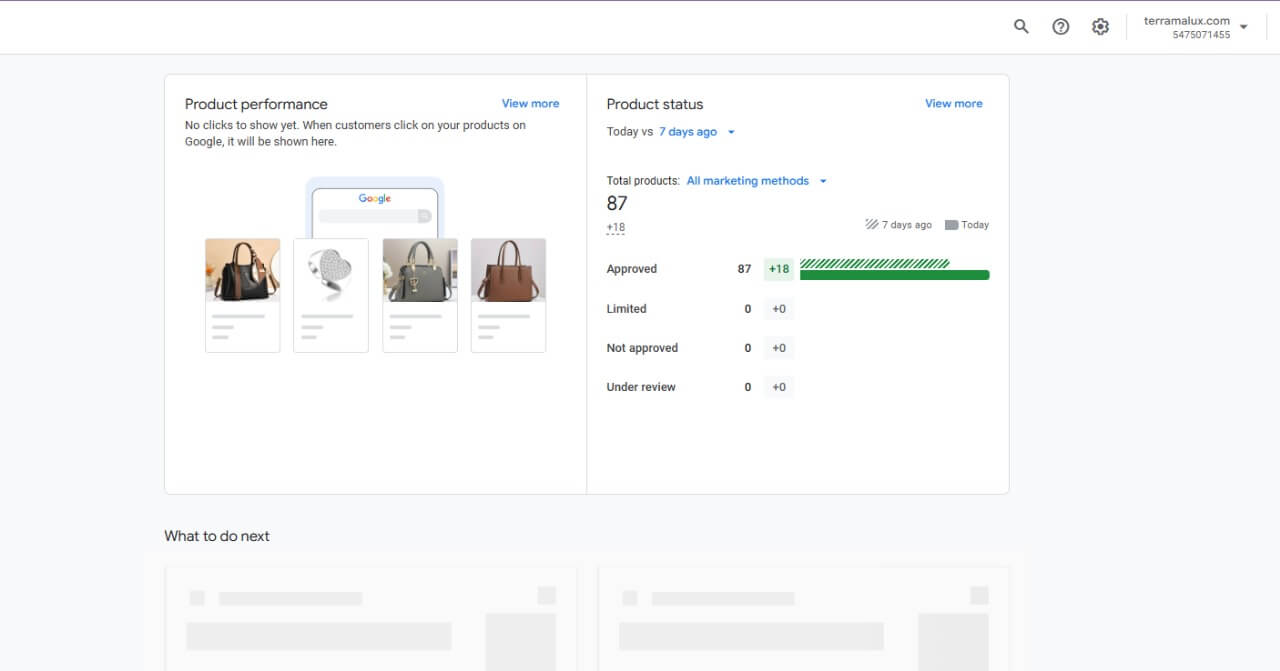Click the account ID 5475071455
The width and height of the screenshot is (1280, 671).
[x=1202, y=35]
